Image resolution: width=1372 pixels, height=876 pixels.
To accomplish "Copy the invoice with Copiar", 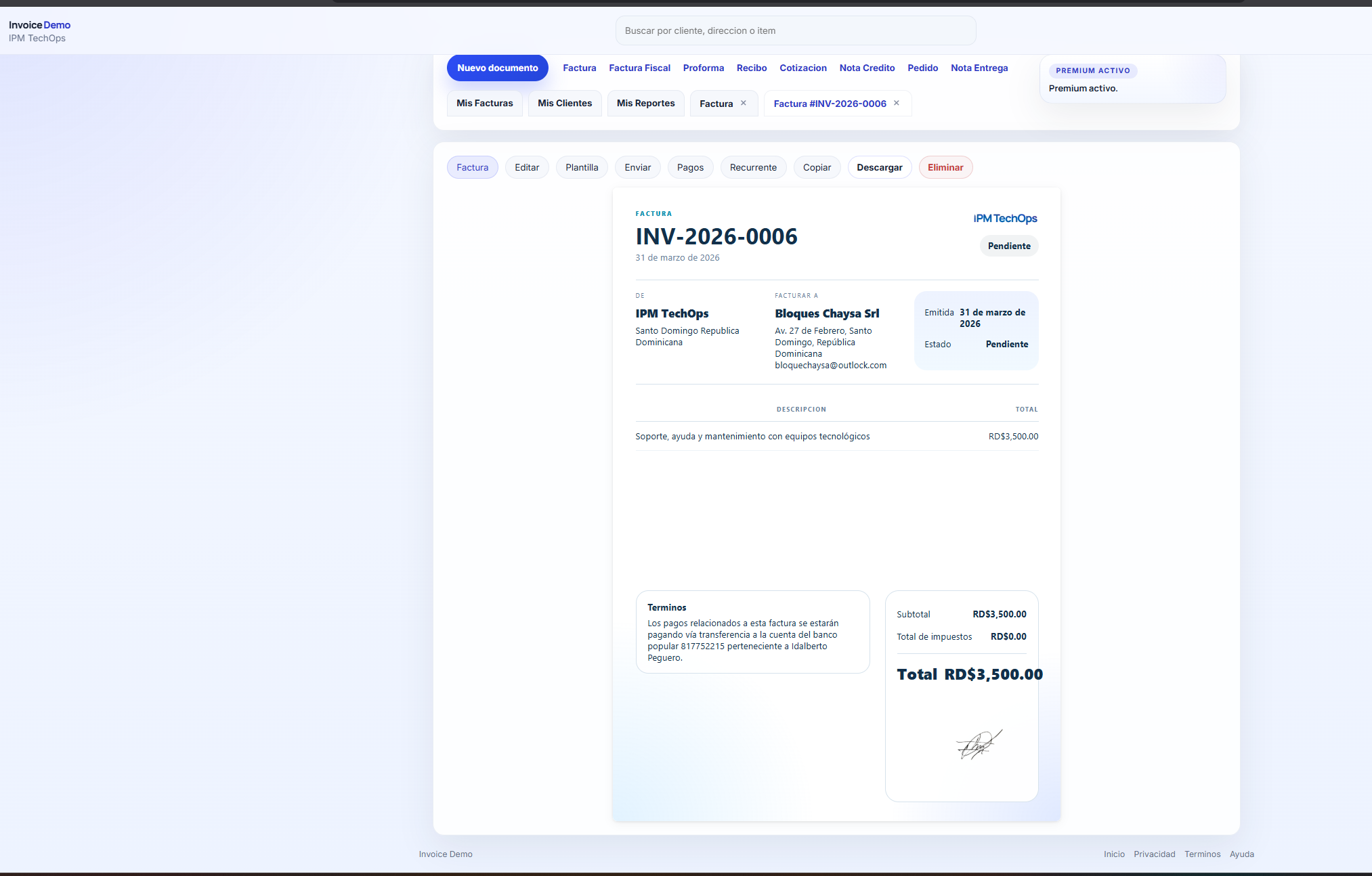I will (817, 167).
